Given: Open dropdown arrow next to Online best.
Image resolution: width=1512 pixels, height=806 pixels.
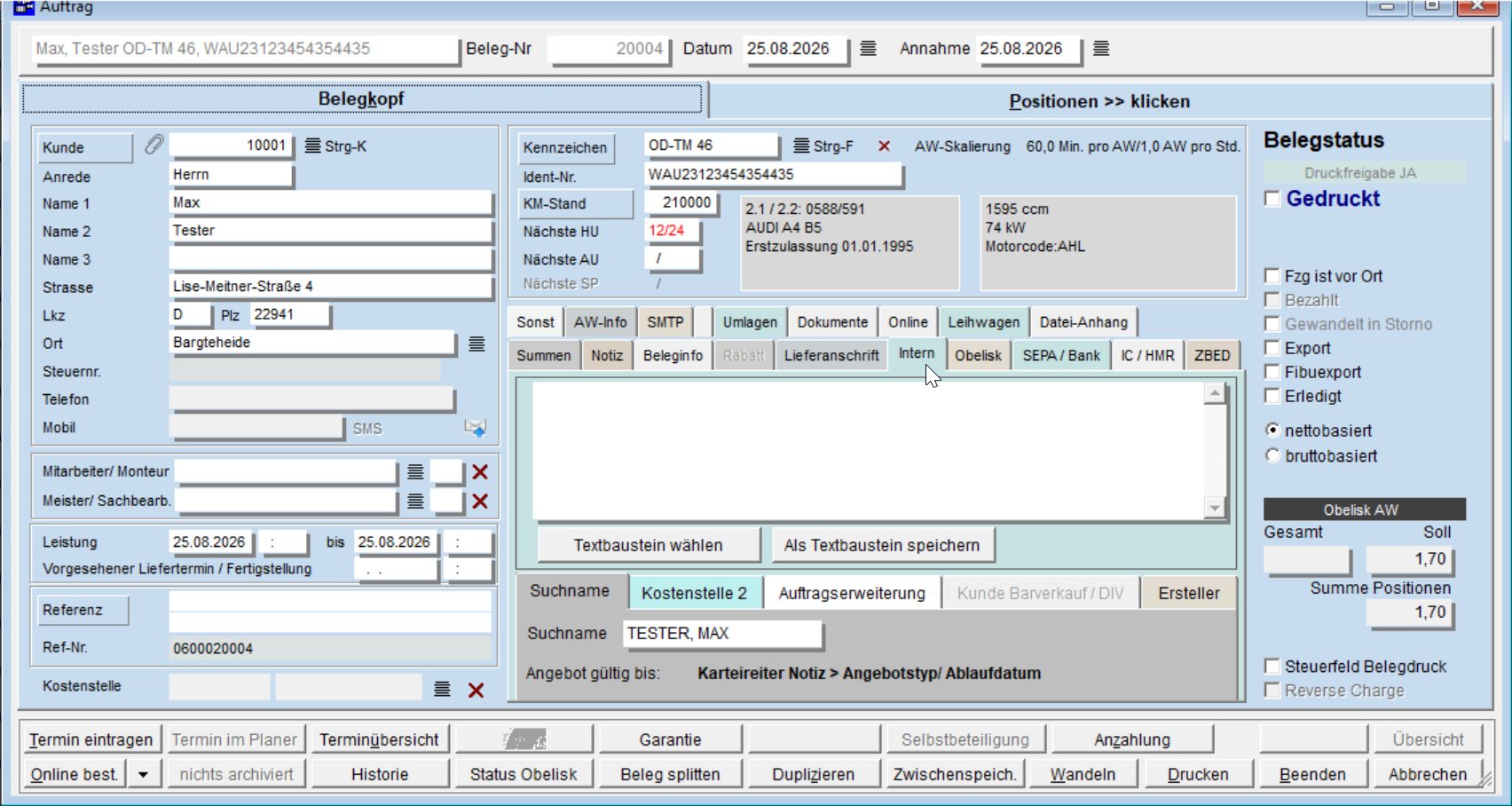Looking at the screenshot, I should pyautogui.click(x=143, y=774).
